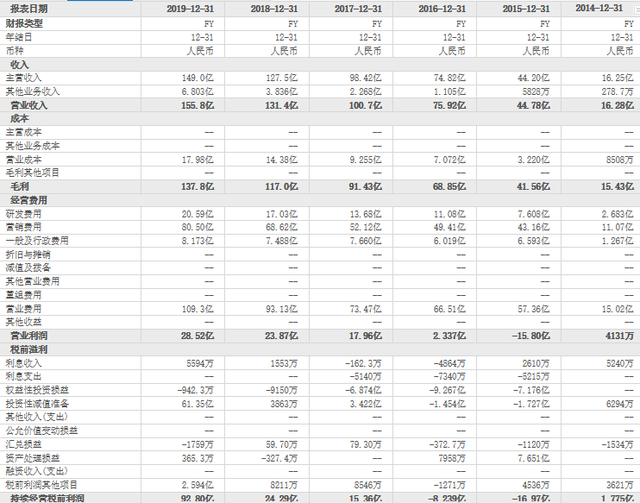The width and height of the screenshot is (640, 503).
Task: Select the -5140万 interest expense cell
Action: click(x=365, y=376)
